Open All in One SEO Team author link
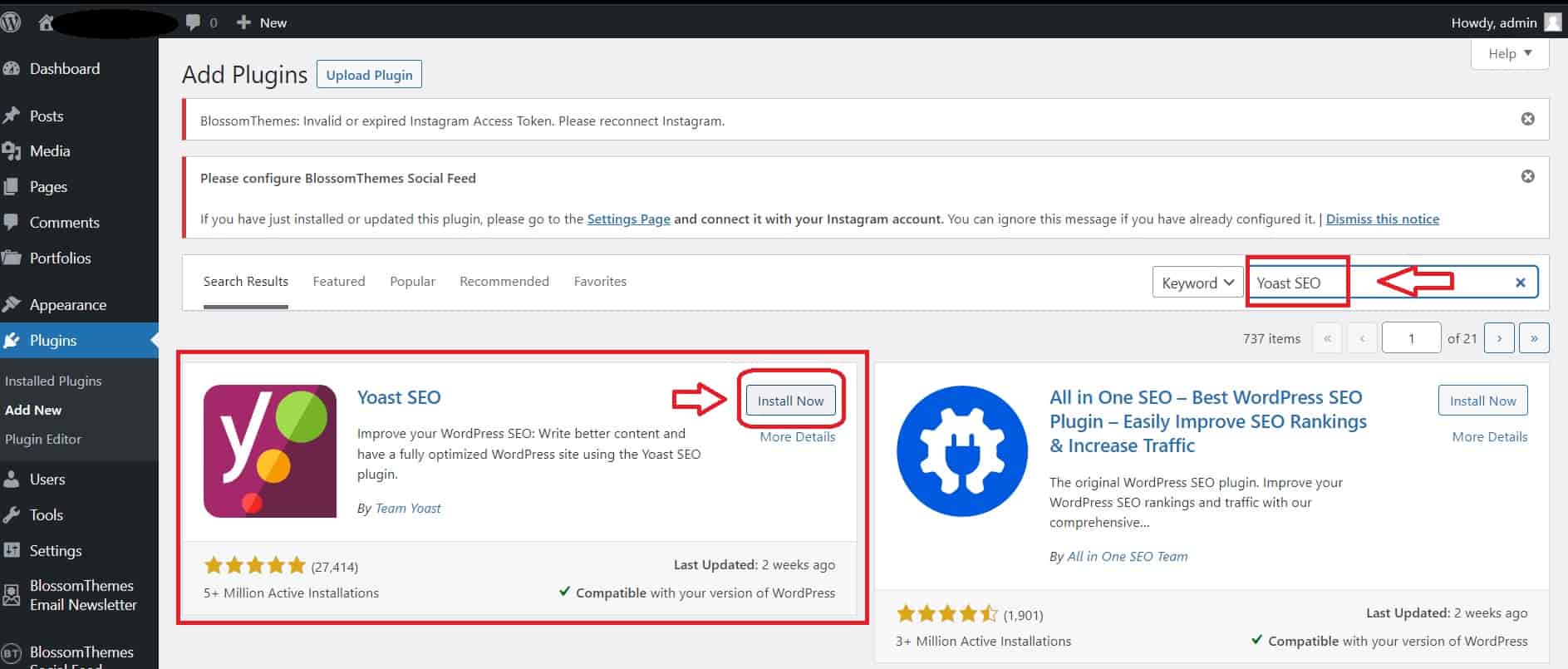The width and height of the screenshot is (1568, 669). (x=1128, y=557)
